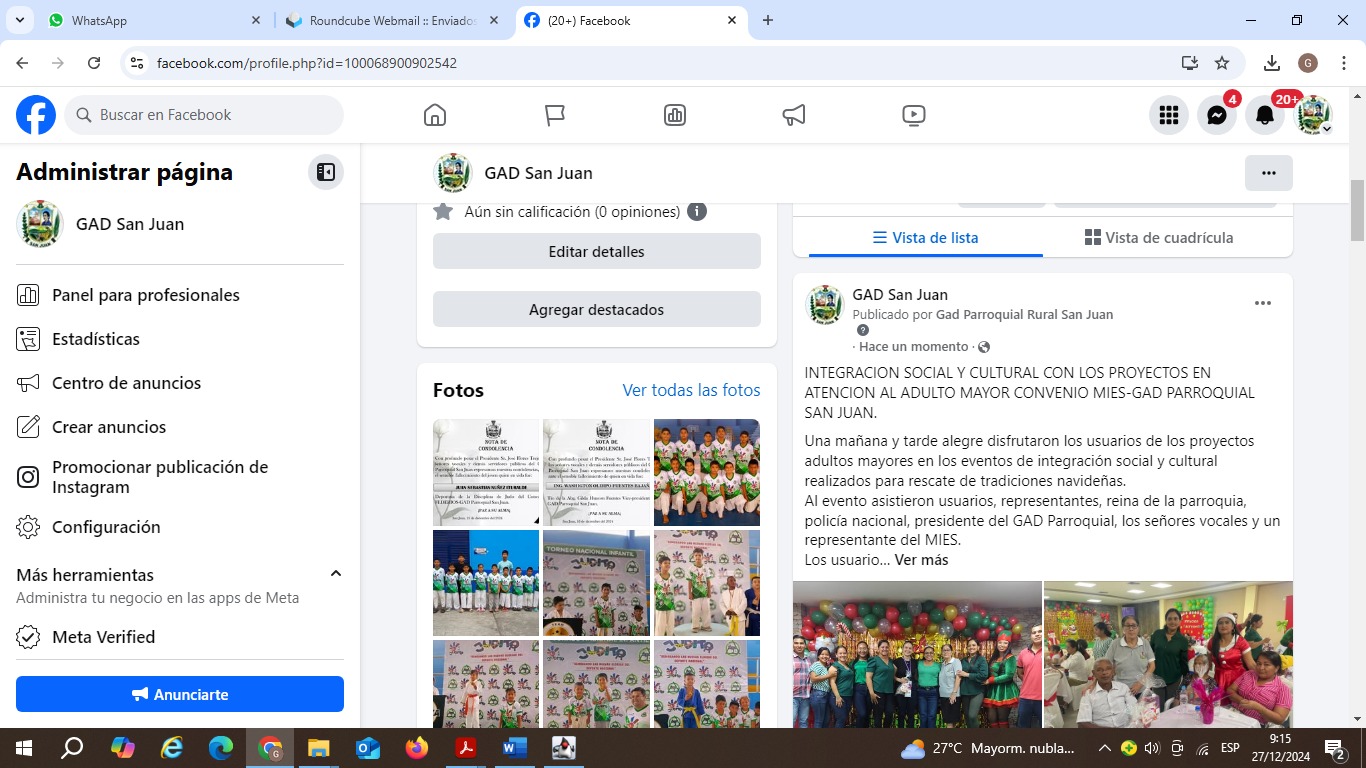
Task: Open the Ver todas las fotos link
Action: pyautogui.click(x=691, y=390)
